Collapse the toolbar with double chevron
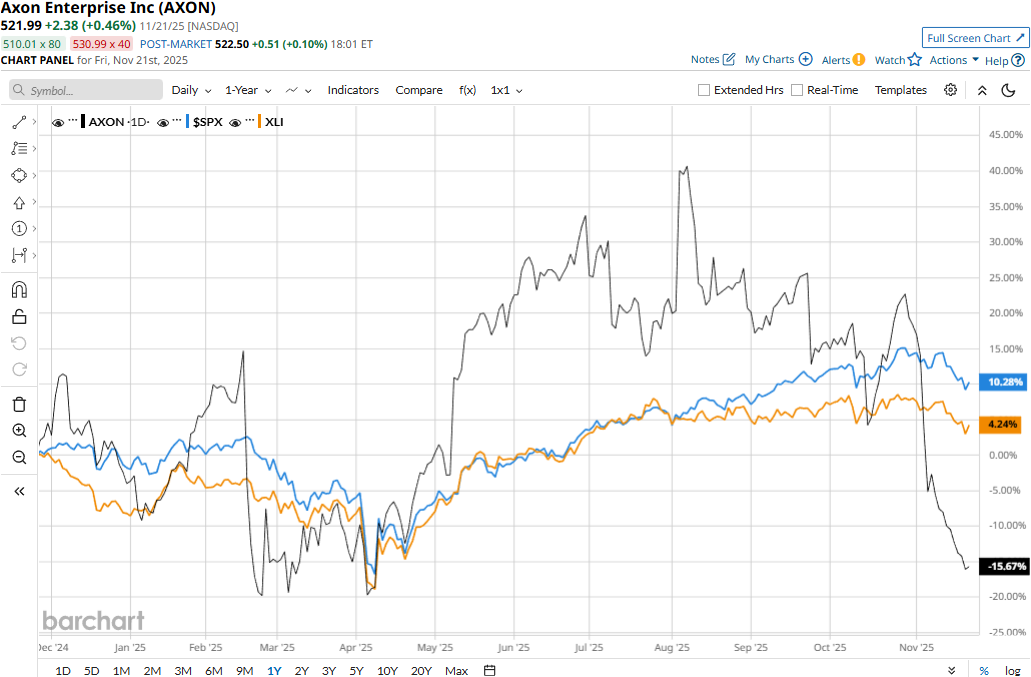The height and width of the screenshot is (677, 1031). (x=982, y=91)
